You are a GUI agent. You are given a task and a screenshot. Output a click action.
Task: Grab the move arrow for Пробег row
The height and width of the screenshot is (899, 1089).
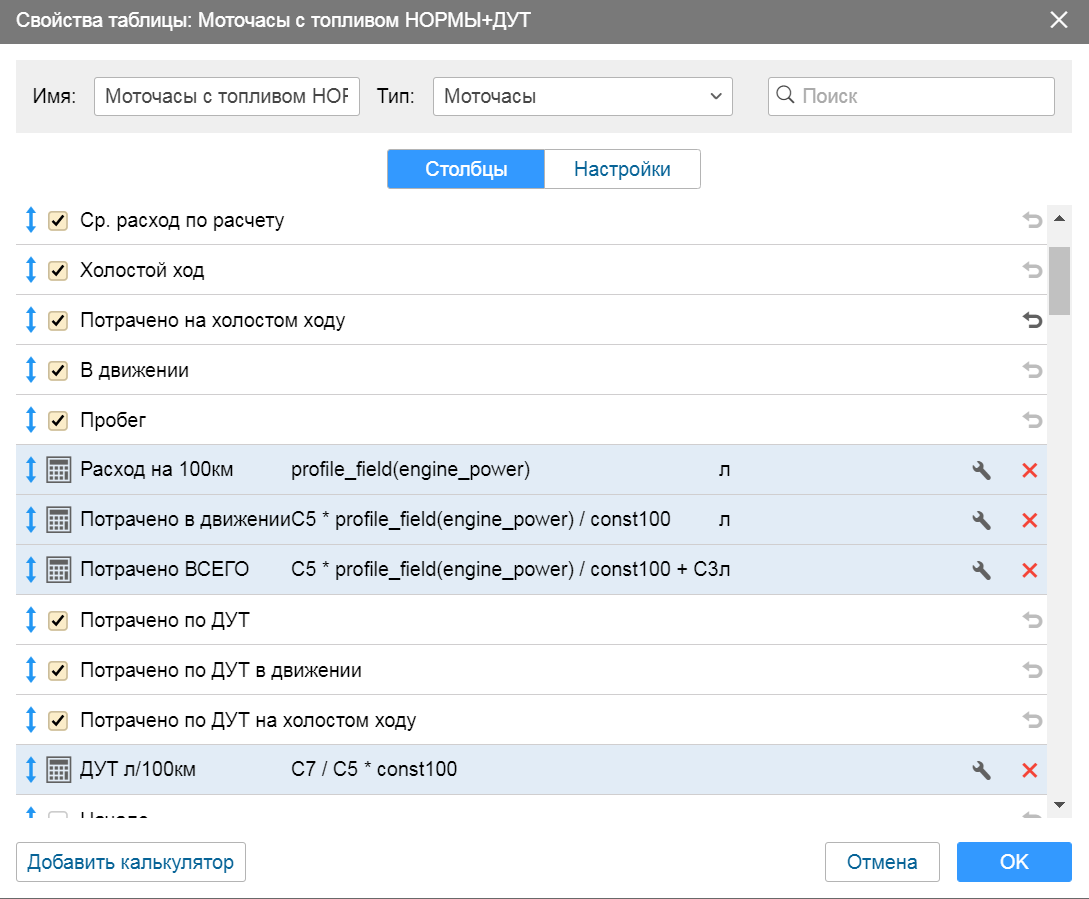pos(30,420)
